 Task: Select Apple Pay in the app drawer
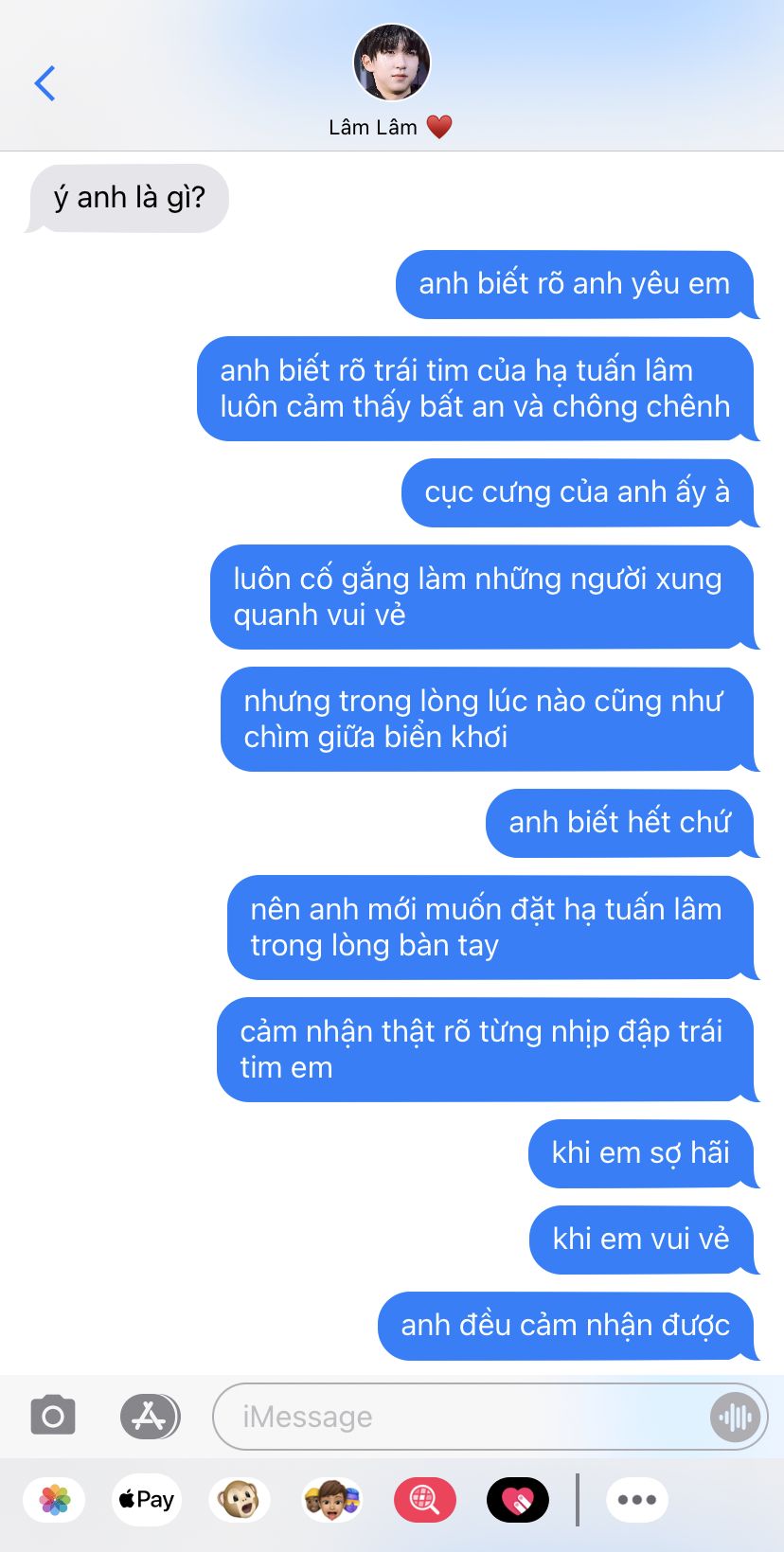(x=147, y=1500)
